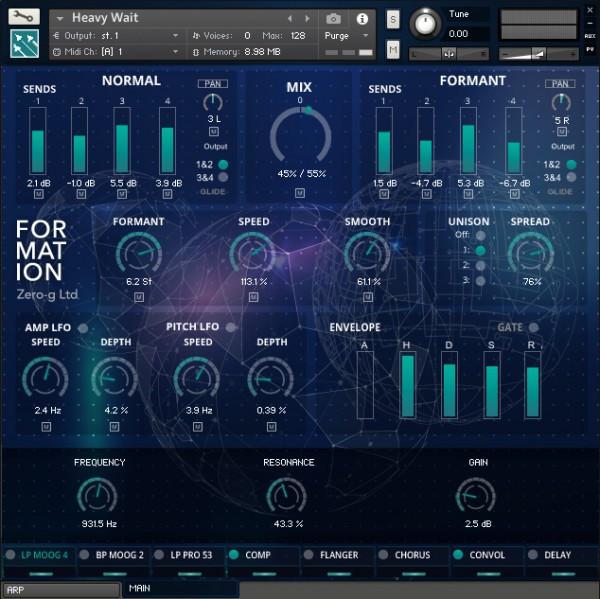Click the S solo button
Viewport: 600px width, 599px height.
click(393, 19)
